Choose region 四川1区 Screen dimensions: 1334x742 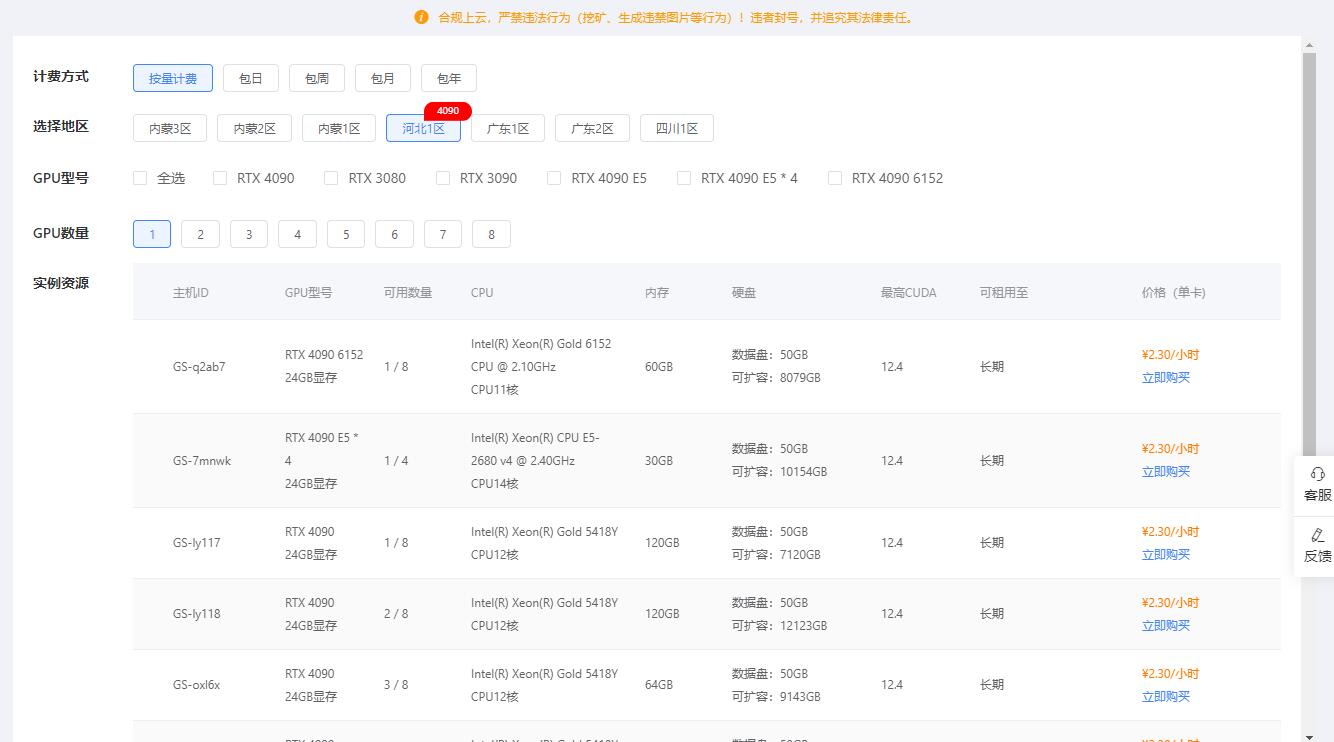point(677,128)
